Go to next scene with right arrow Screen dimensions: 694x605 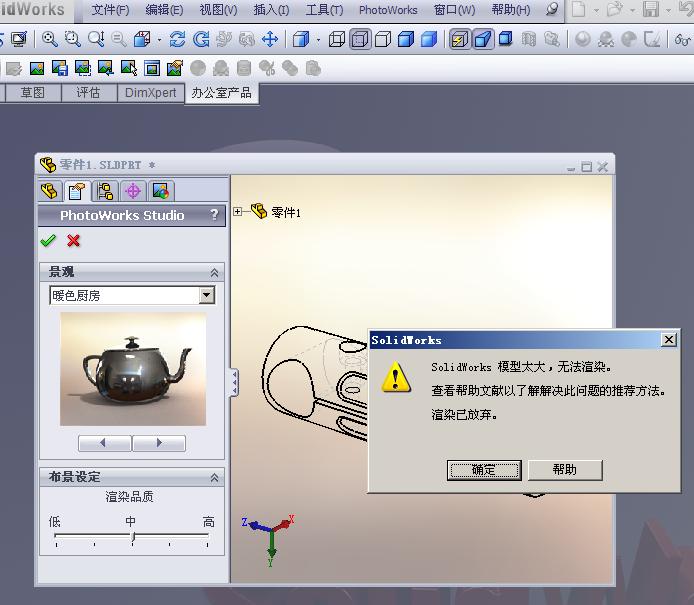click(159, 443)
